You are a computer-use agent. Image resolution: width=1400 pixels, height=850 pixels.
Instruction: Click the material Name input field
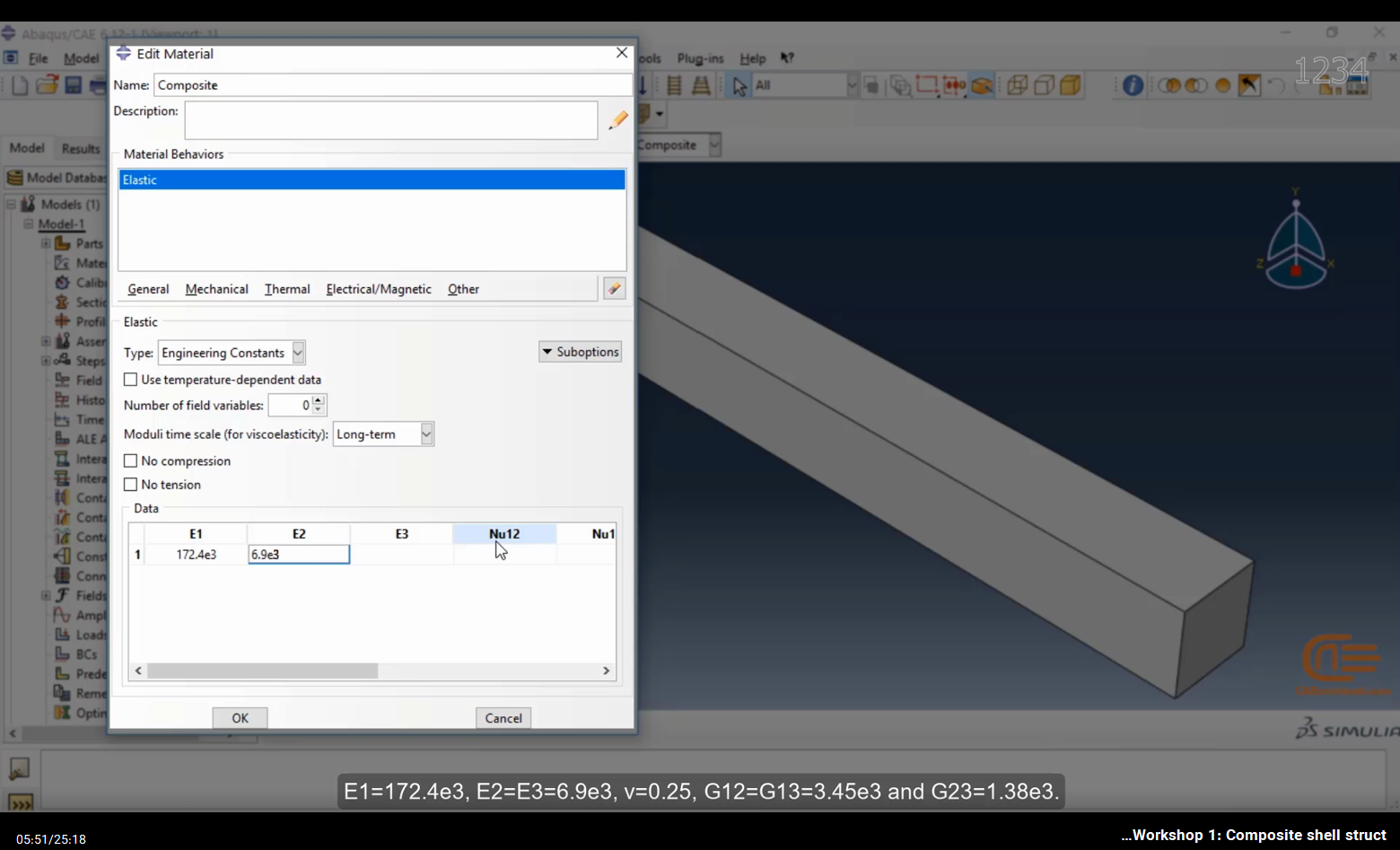[393, 85]
